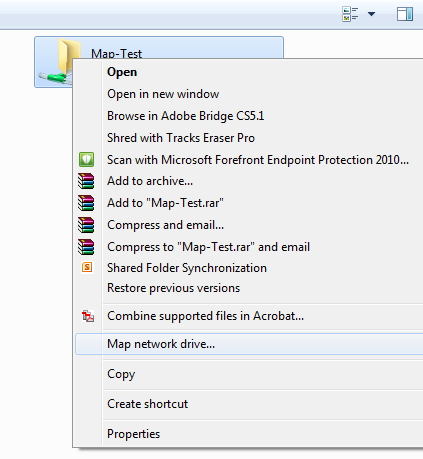Select Compress and email... entry
Screen dimensions: 423x459
(165, 225)
